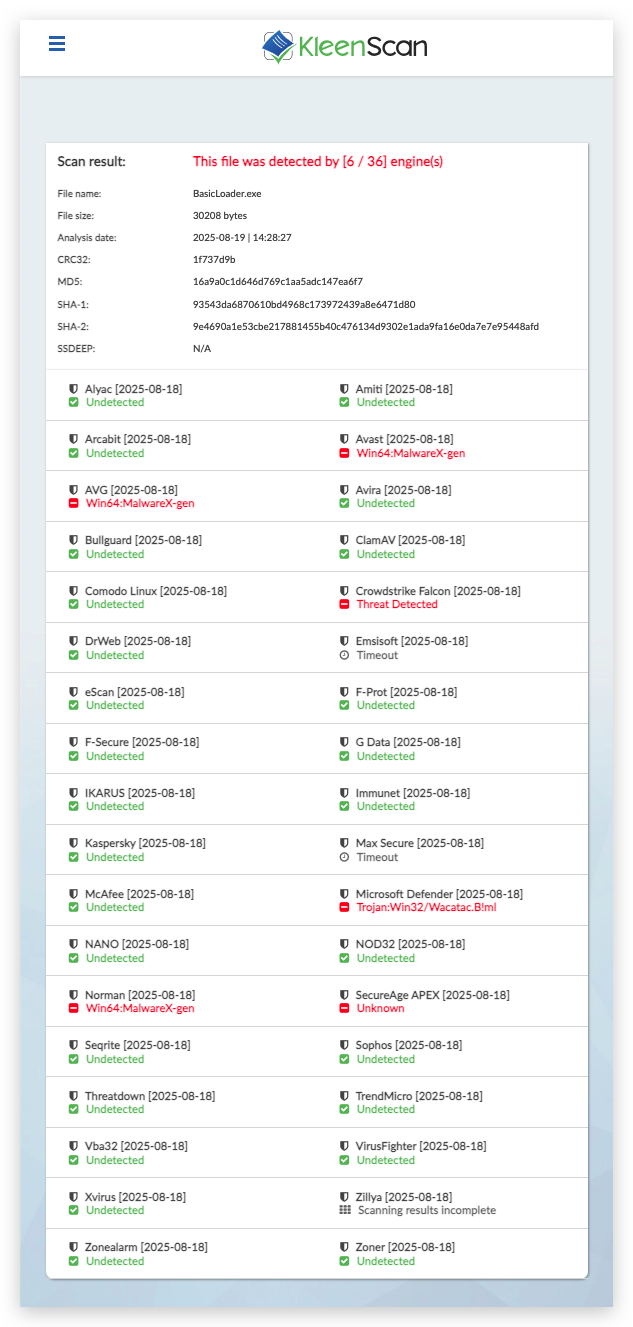
Task: Click Norman's 'Win64:MalwareX-gen' result
Action: pos(140,1008)
